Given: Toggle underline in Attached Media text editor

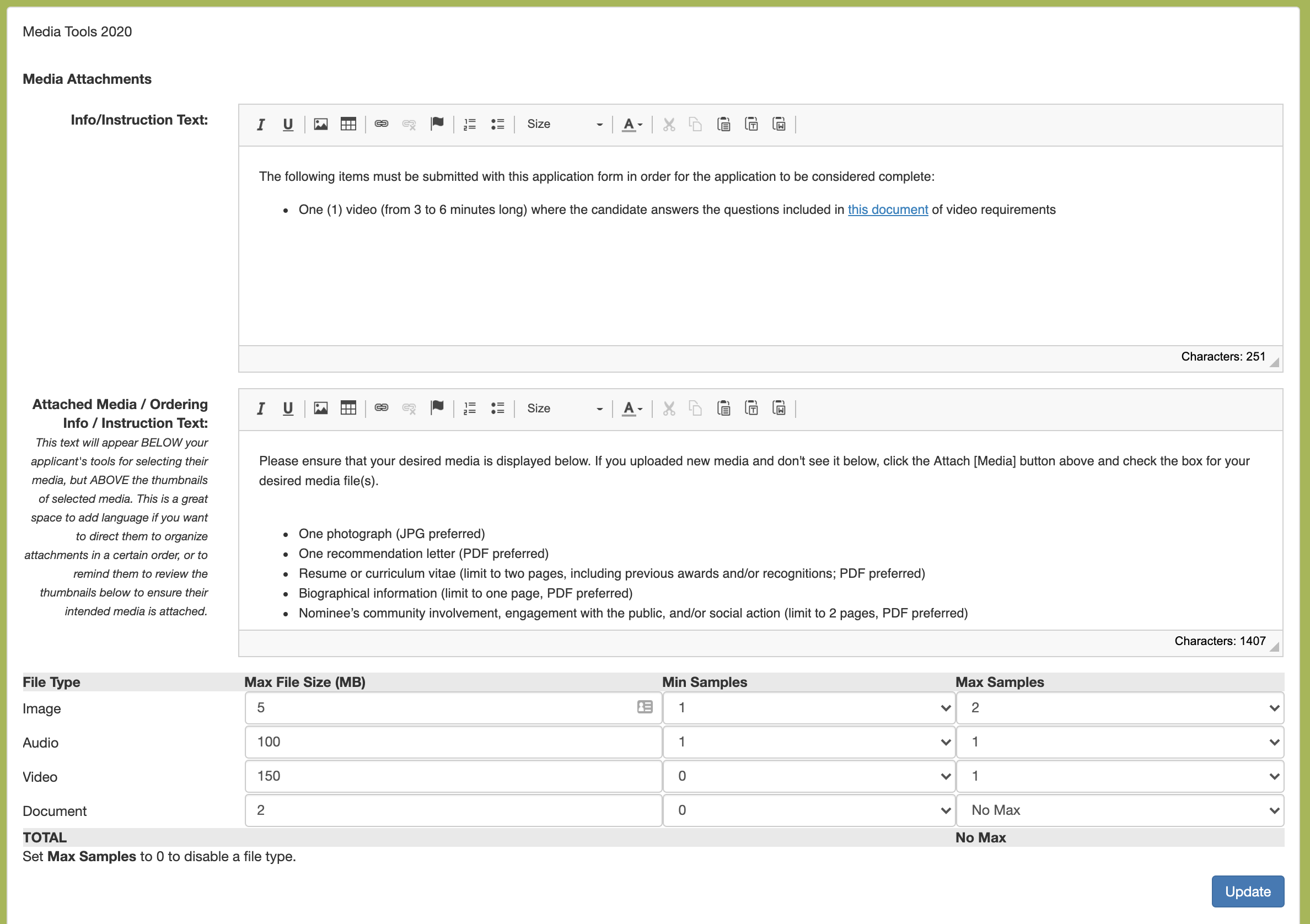Looking at the screenshot, I should click(288, 409).
